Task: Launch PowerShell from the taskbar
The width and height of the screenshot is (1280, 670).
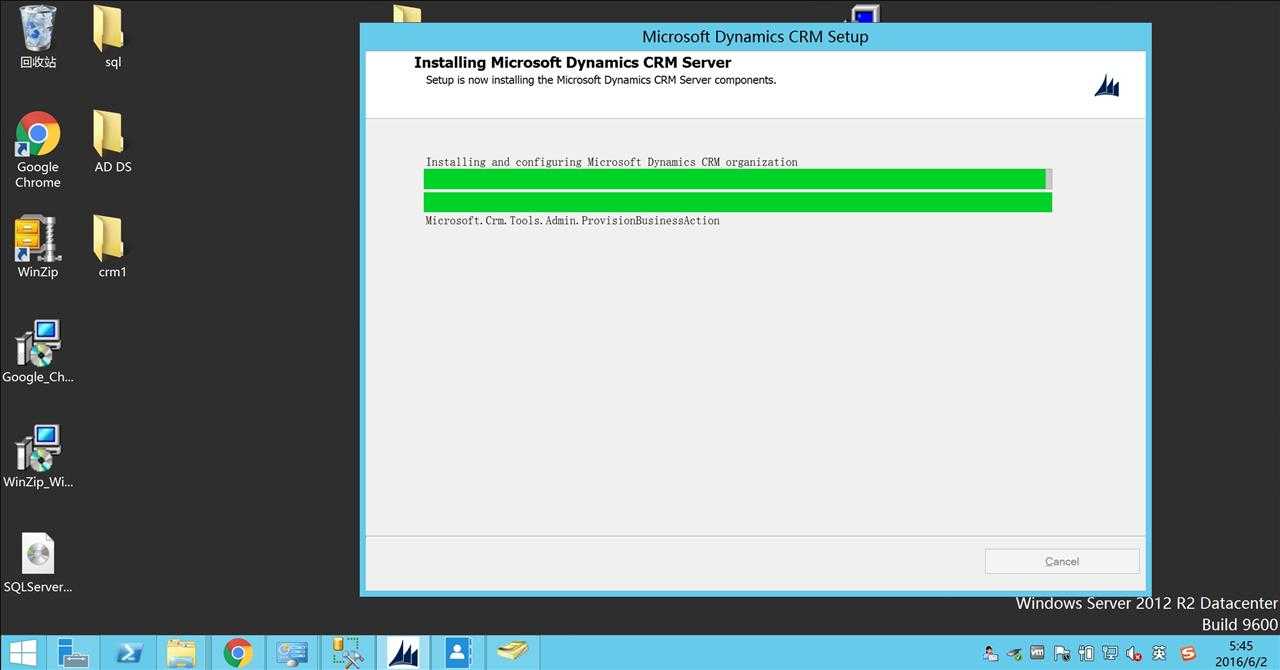Action: 128,653
